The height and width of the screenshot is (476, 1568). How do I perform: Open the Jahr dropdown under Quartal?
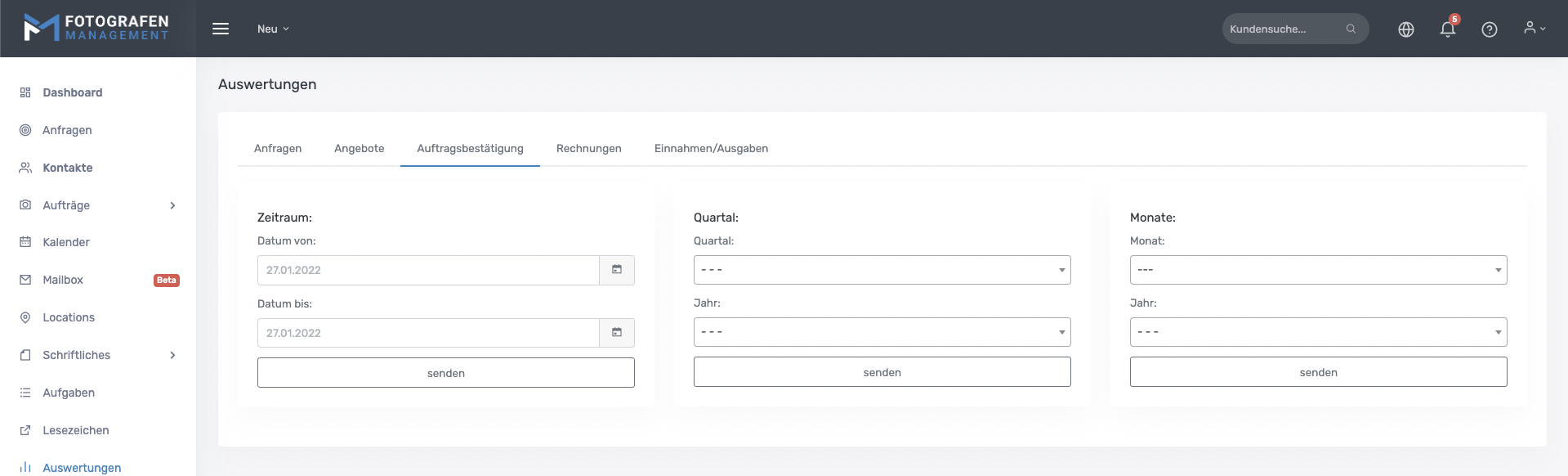point(882,332)
